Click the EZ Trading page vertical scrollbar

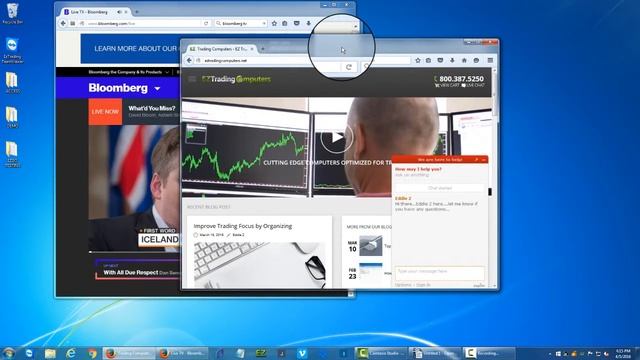coord(495,178)
